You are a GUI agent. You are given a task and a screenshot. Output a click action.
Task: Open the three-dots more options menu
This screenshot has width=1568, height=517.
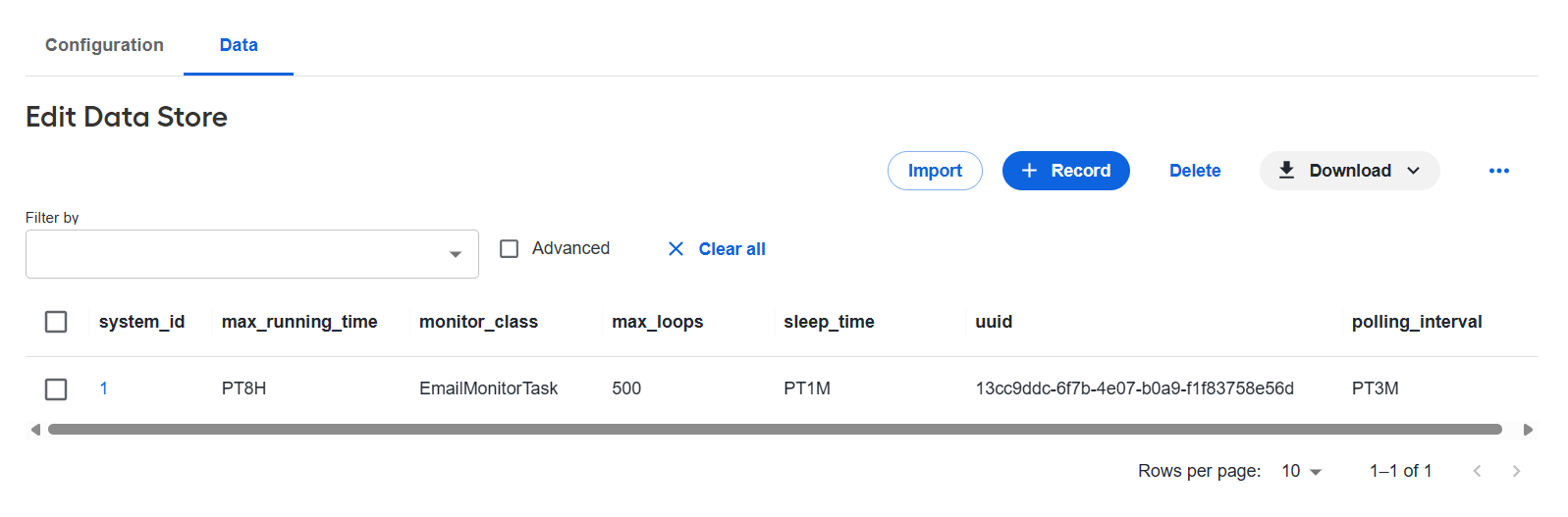pyautogui.click(x=1498, y=171)
